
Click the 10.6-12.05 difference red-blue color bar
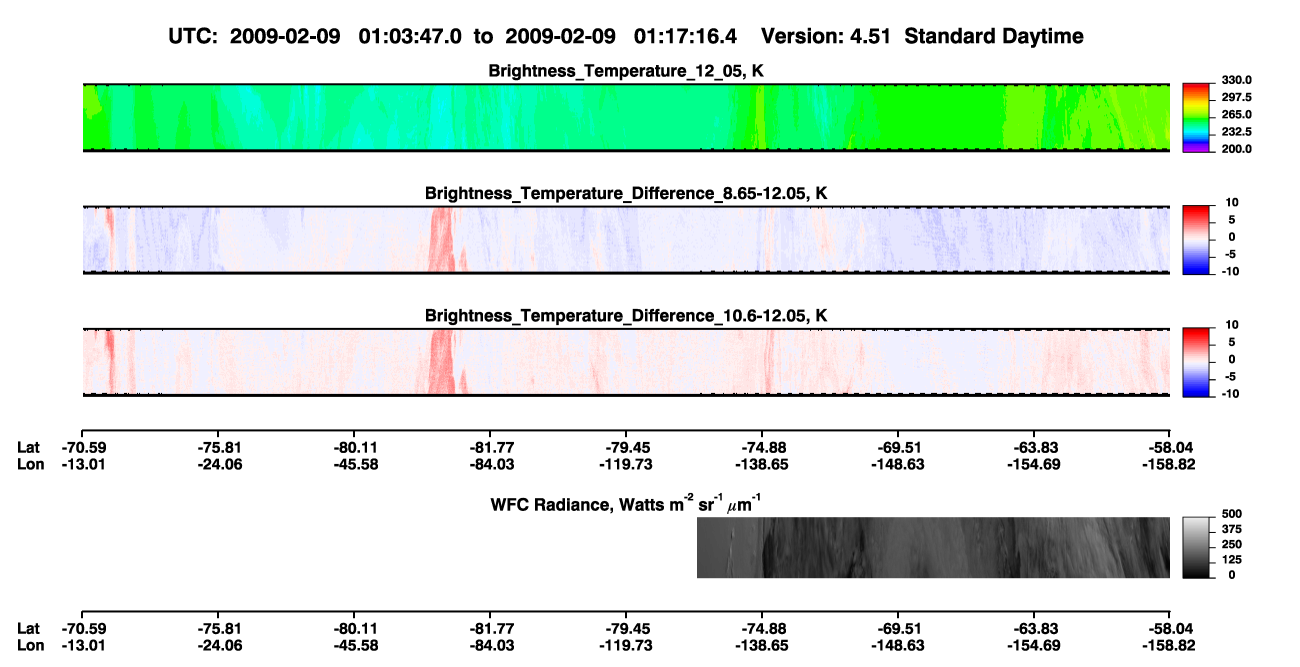(x=1196, y=362)
